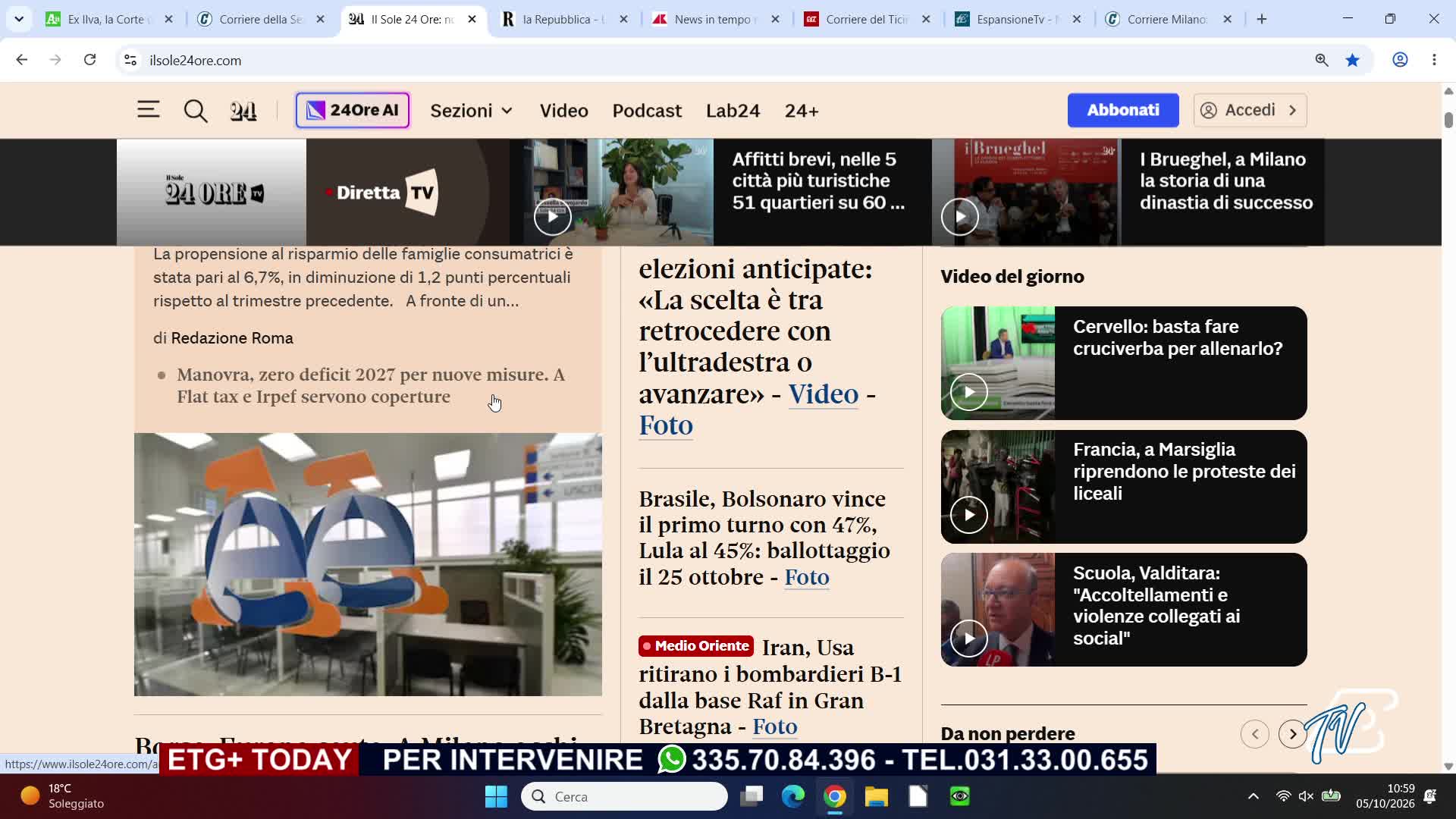
Task: Play the Brueghel a Milano video
Action: pyautogui.click(x=959, y=217)
